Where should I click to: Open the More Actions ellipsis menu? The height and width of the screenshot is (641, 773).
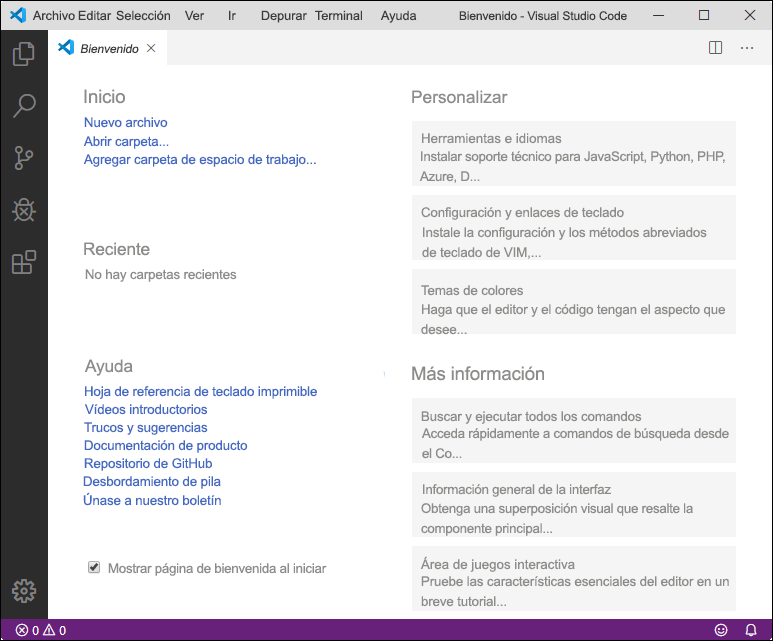(x=747, y=48)
